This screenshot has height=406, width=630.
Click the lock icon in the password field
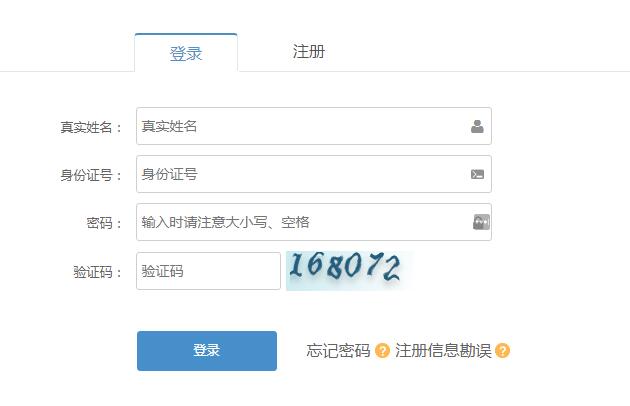pos(481,222)
